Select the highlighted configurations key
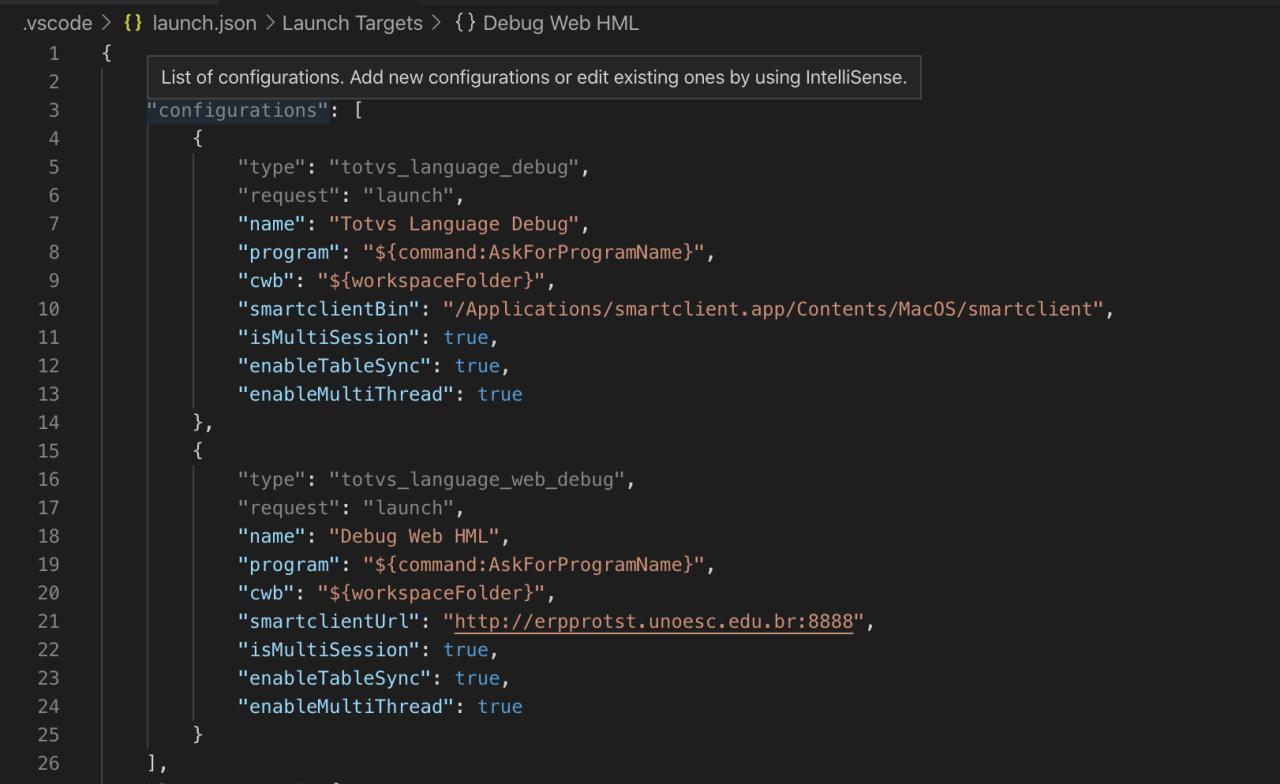The image size is (1280, 784). (x=238, y=110)
